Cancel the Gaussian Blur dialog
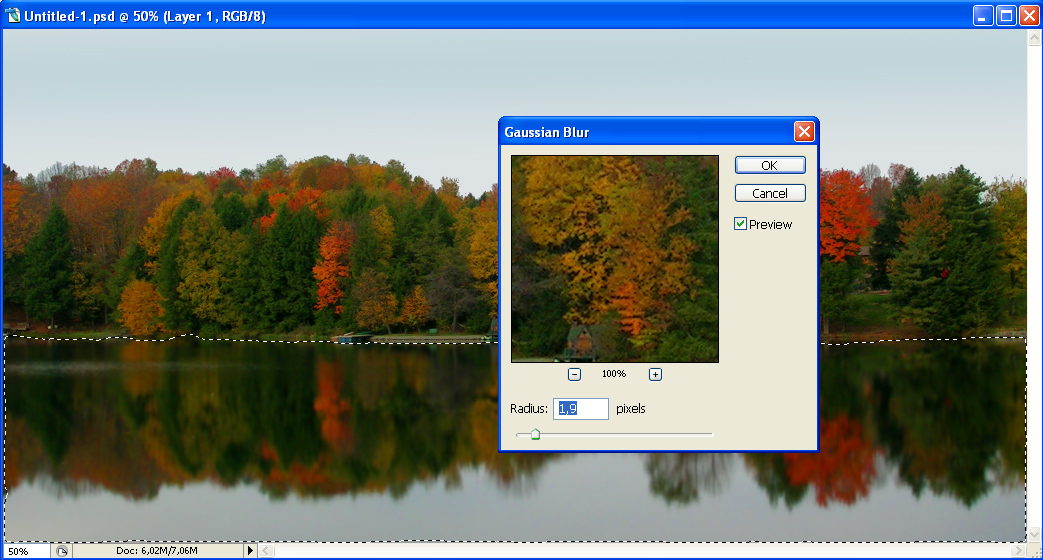This screenshot has width=1043, height=560. (x=770, y=193)
